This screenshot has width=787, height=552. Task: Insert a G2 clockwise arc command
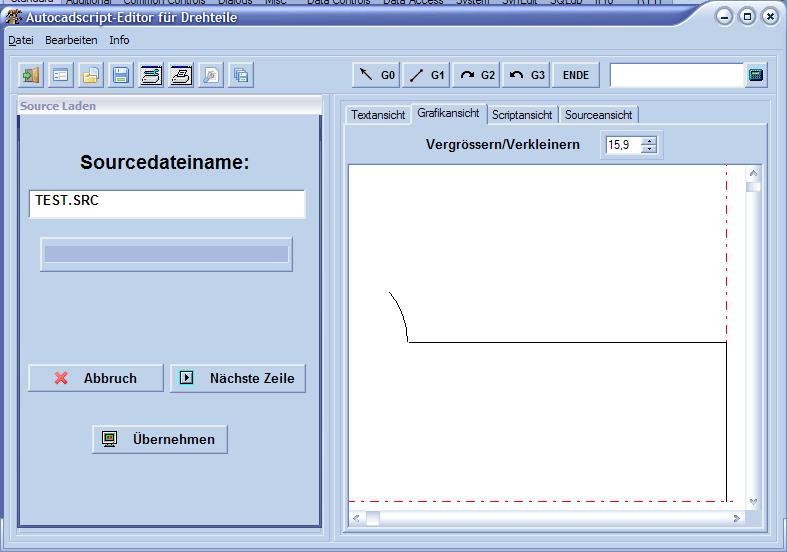(x=477, y=75)
